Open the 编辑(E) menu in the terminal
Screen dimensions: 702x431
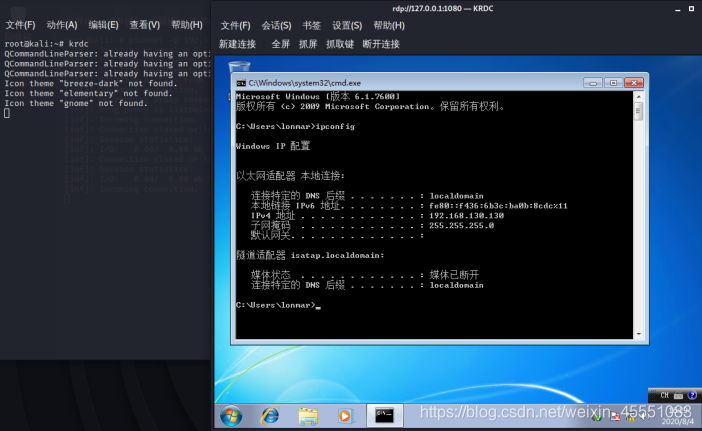click(x=103, y=25)
